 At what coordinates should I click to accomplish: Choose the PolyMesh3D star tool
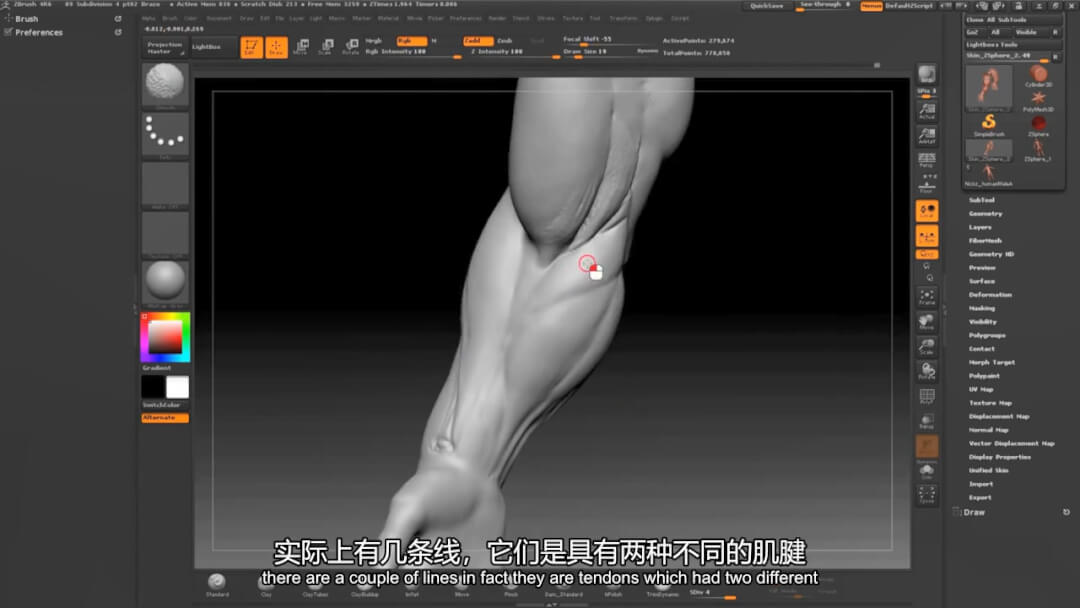click(1038, 101)
